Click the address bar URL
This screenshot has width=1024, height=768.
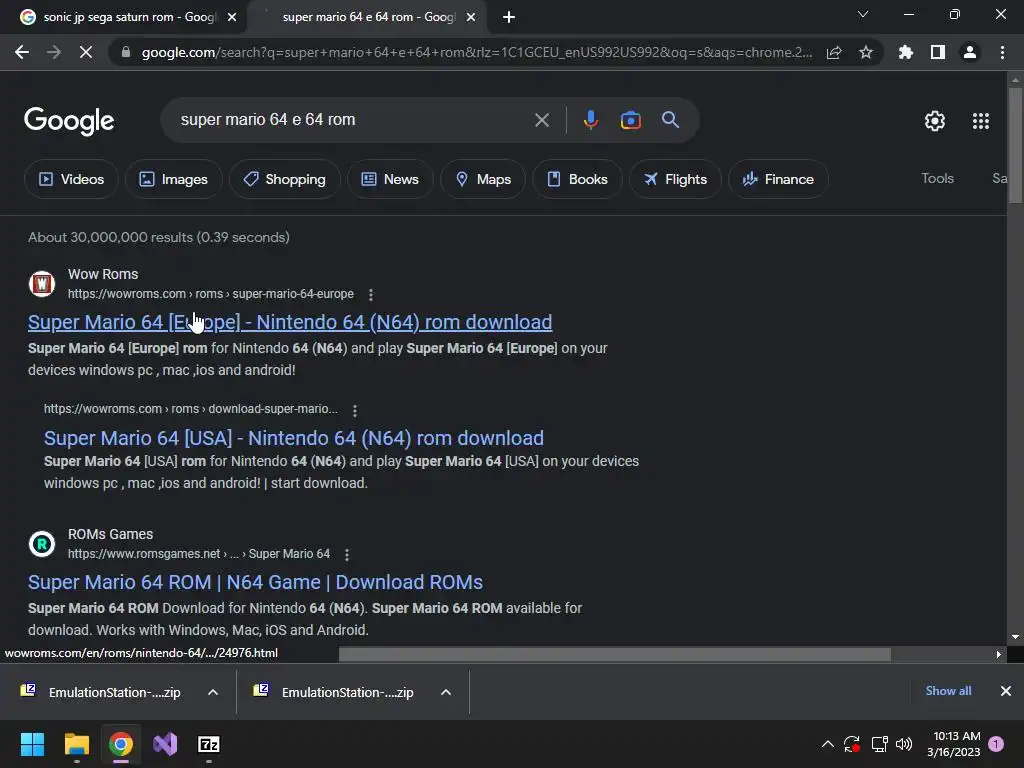point(477,52)
